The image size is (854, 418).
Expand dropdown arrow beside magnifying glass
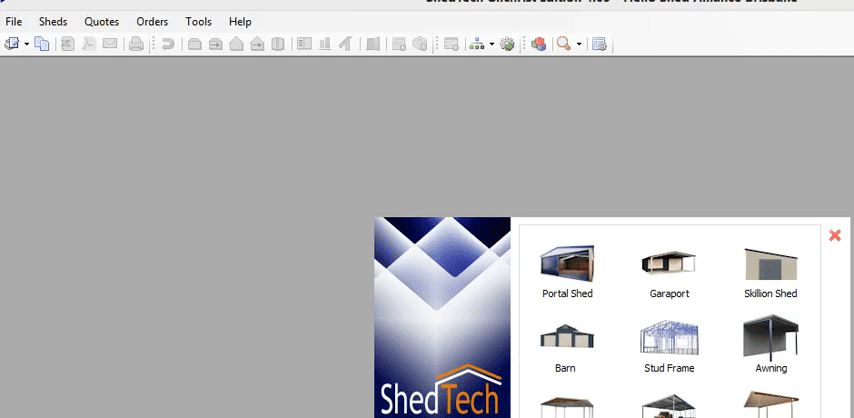coord(579,44)
